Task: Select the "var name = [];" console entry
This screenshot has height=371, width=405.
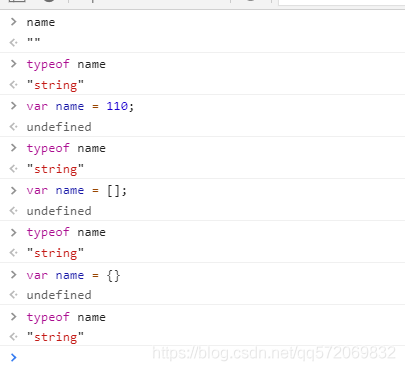Action: pyautogui.click(x=77, y=191)
